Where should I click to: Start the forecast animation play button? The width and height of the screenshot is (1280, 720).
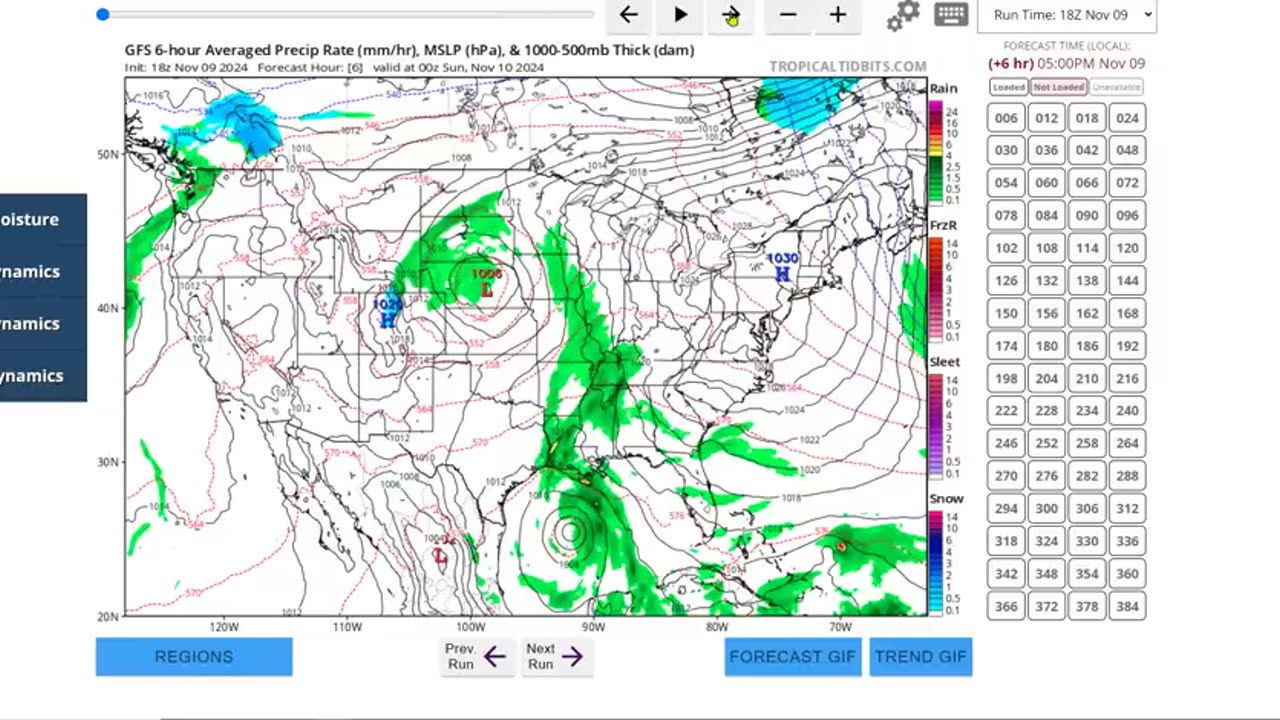point(680,15)
